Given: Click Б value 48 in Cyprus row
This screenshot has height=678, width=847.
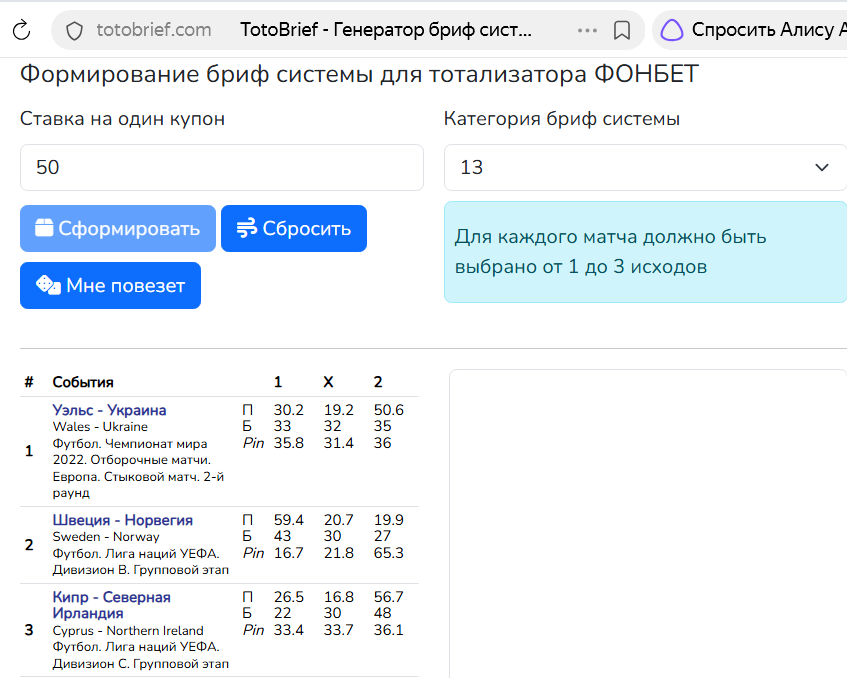Looking at the screenshot, I should (x=382, y=613).
